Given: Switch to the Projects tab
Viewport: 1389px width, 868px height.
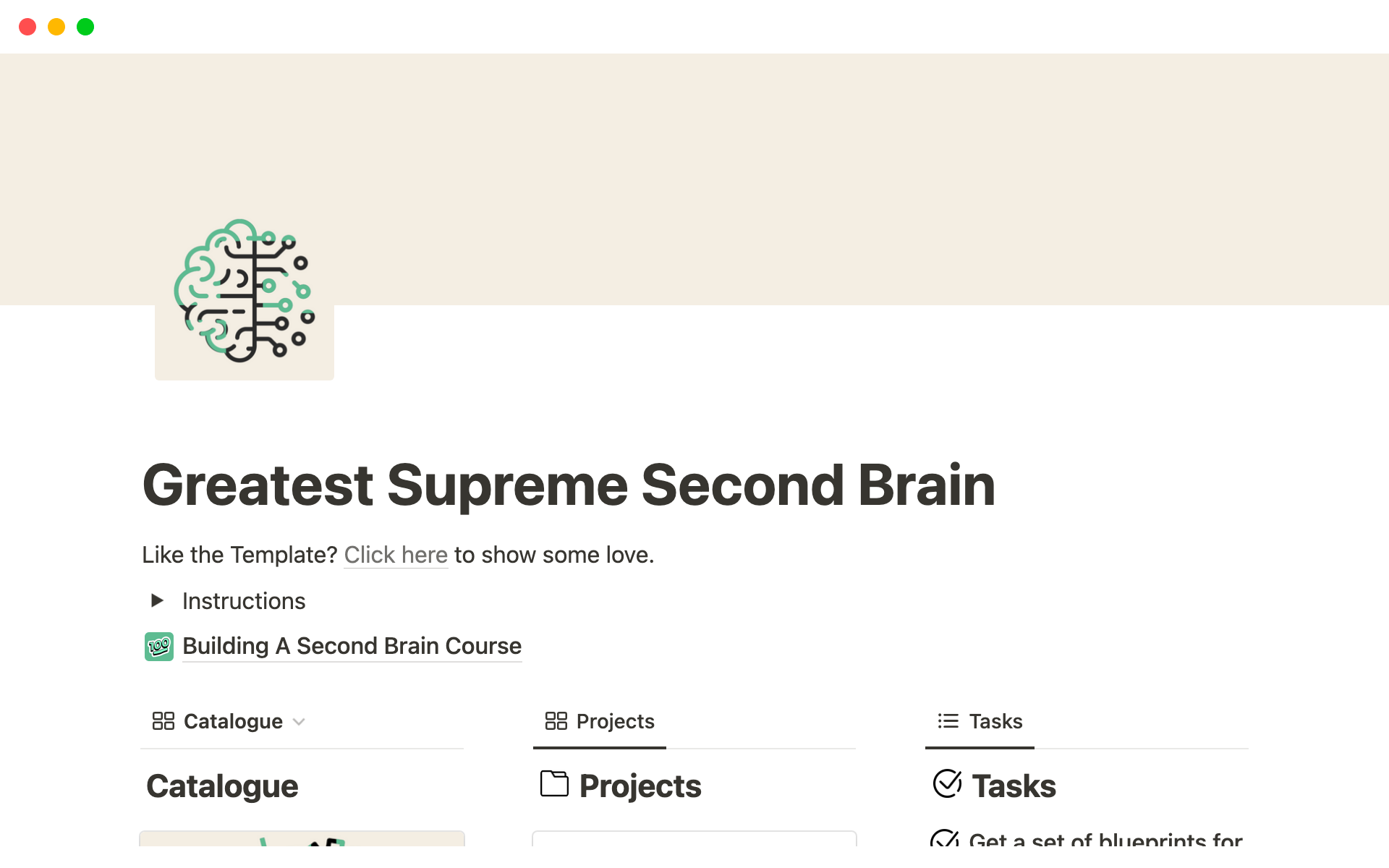Looking at the screenshot, I should tap(615, 721).
